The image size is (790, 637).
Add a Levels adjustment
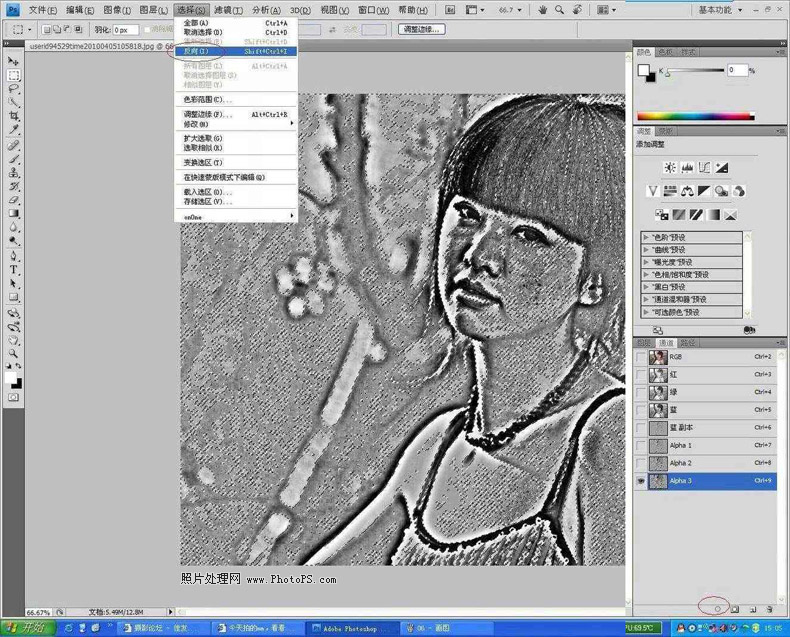(x=687, y=168)
